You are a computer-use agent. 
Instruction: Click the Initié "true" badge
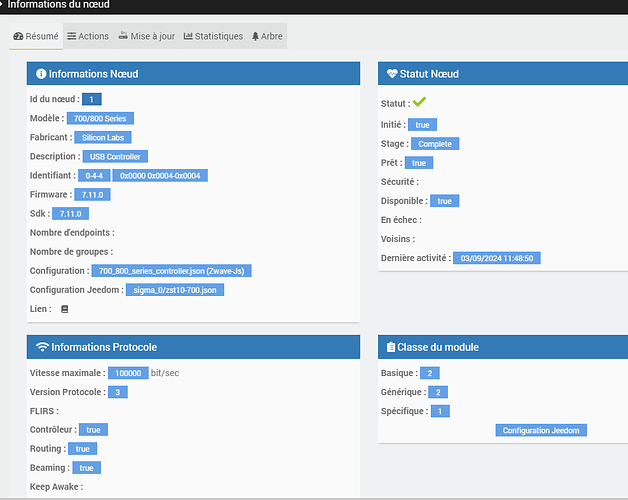click(x=423, y=125)
